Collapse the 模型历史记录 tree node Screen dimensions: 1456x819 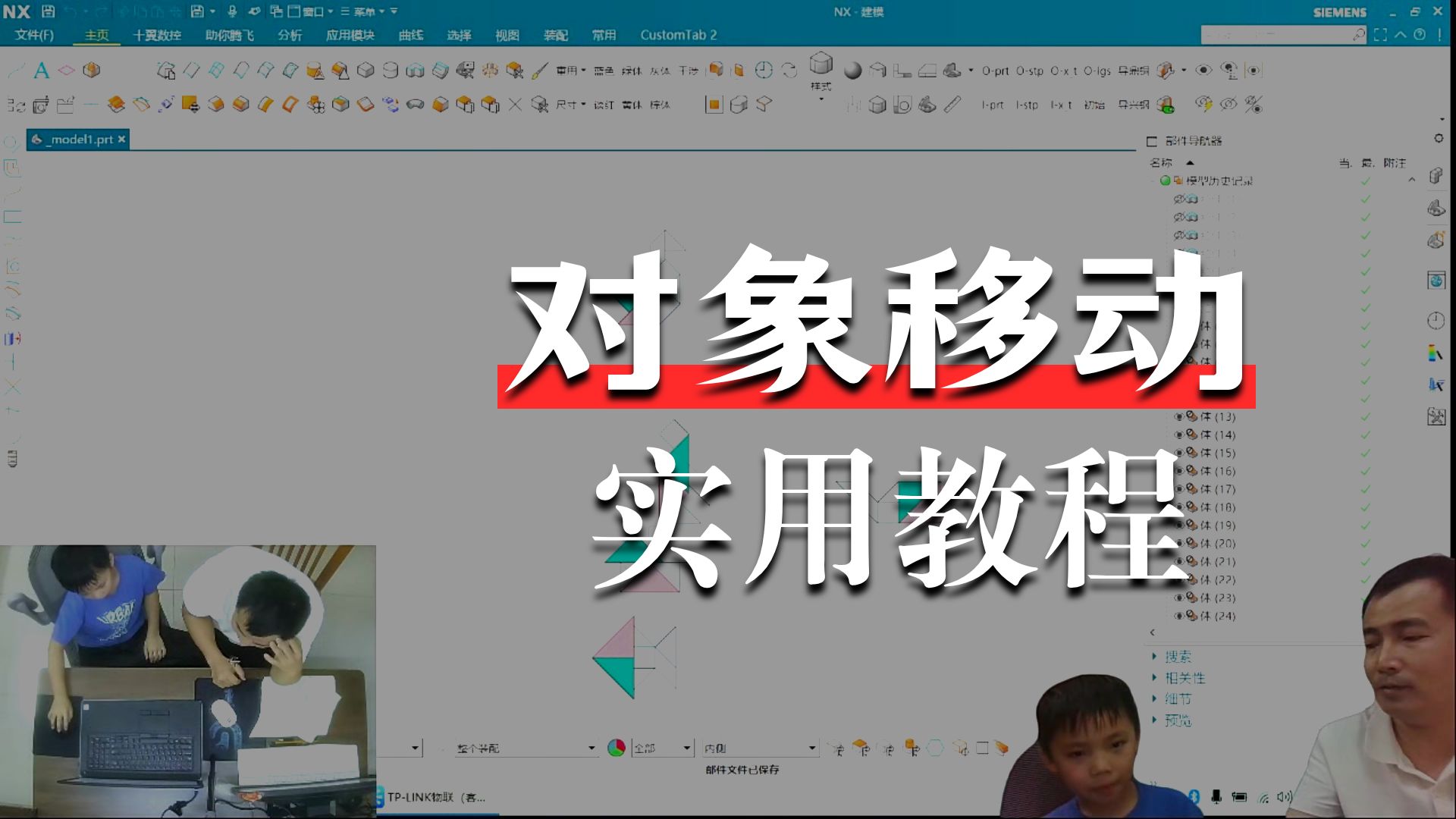click(1153, 180)
